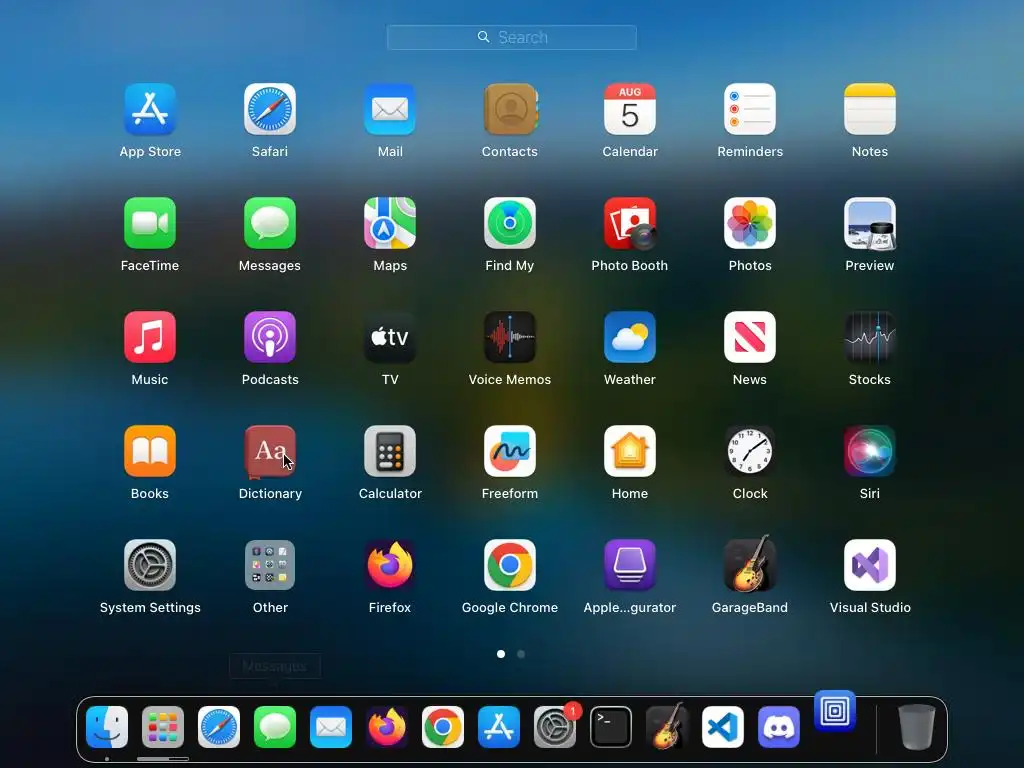Launch Visual Studio Code from the Dock
1024x768 pixels.
tap(723, 727)
